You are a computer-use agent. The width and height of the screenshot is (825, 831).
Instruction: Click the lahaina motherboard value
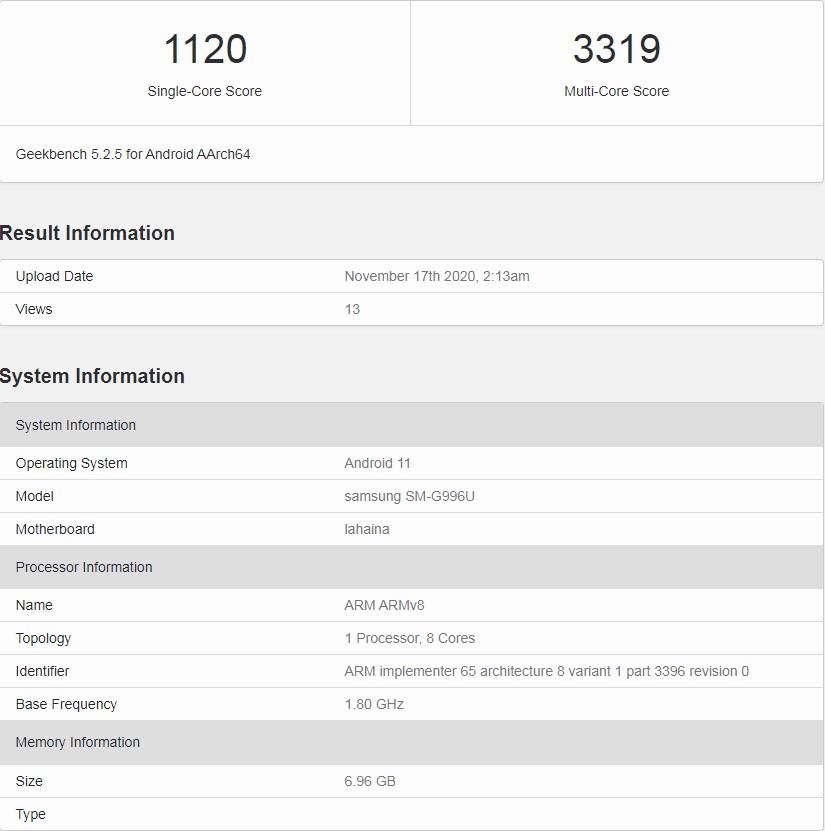click(x=367, y=529)
